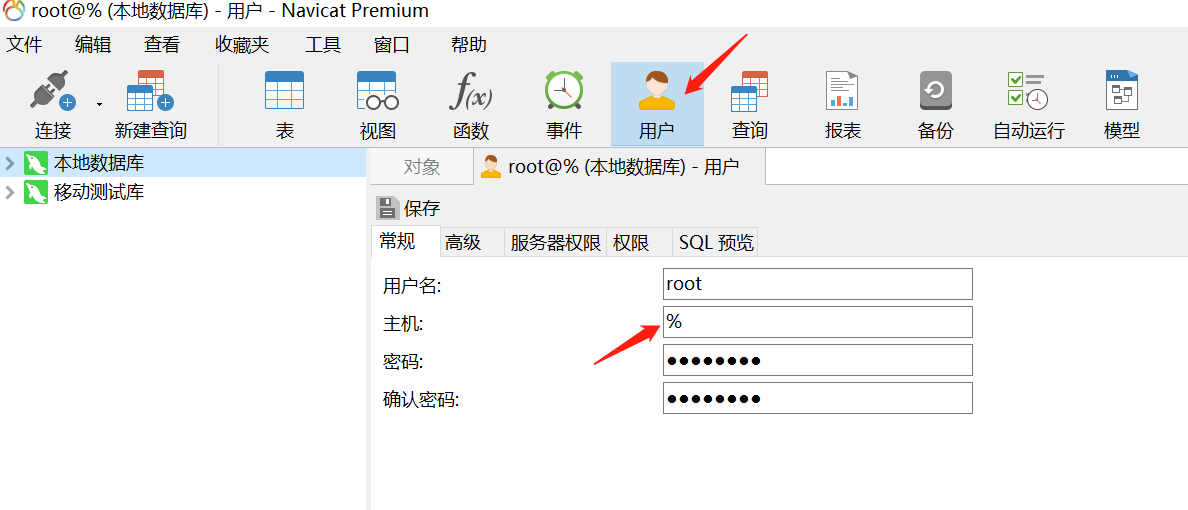The height and width of the screenshot is (510, 1188).
Task: Open the 编辑 menu
Action: coord(93,45)
